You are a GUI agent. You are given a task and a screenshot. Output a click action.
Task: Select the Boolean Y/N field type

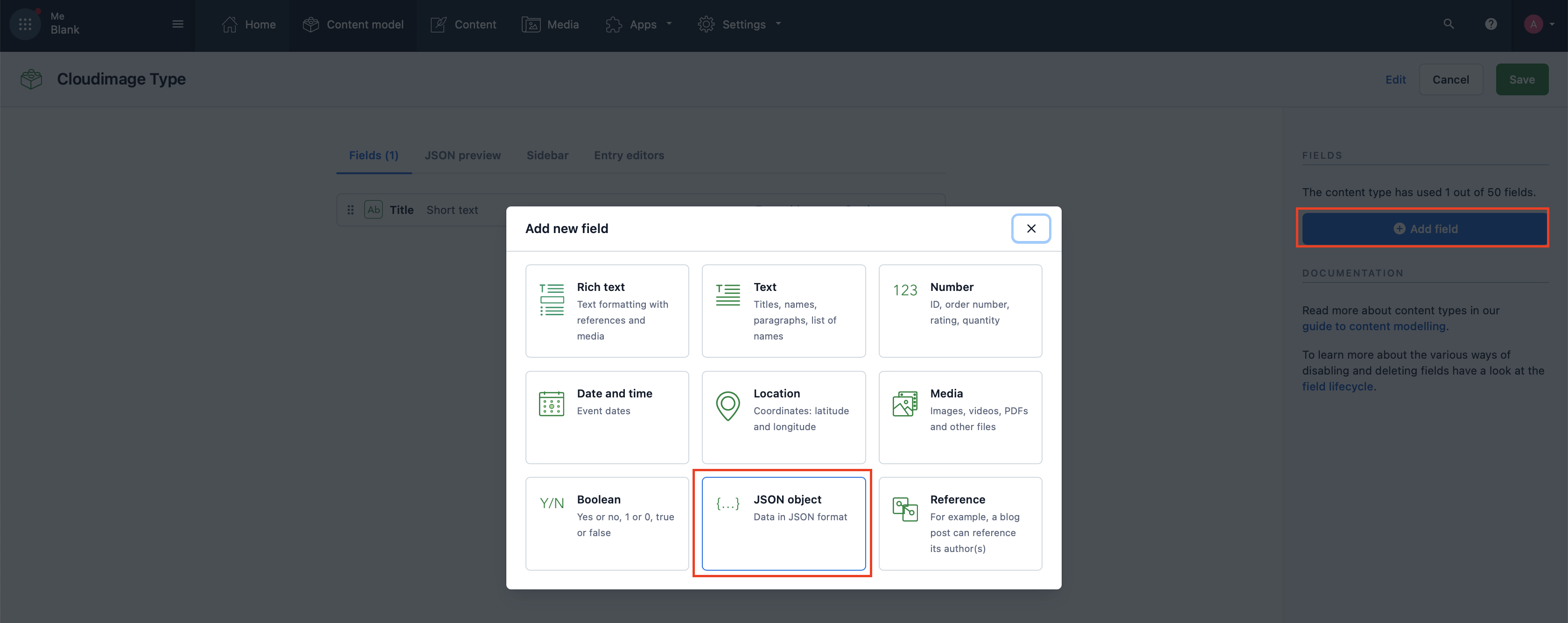click(607, 523)
